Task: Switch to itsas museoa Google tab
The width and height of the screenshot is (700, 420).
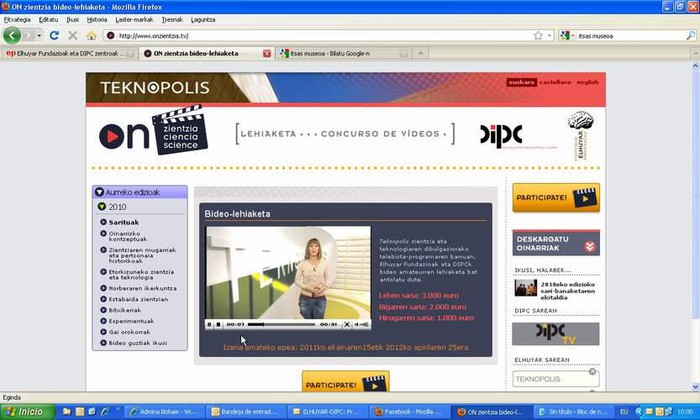Action: (343, 53)
